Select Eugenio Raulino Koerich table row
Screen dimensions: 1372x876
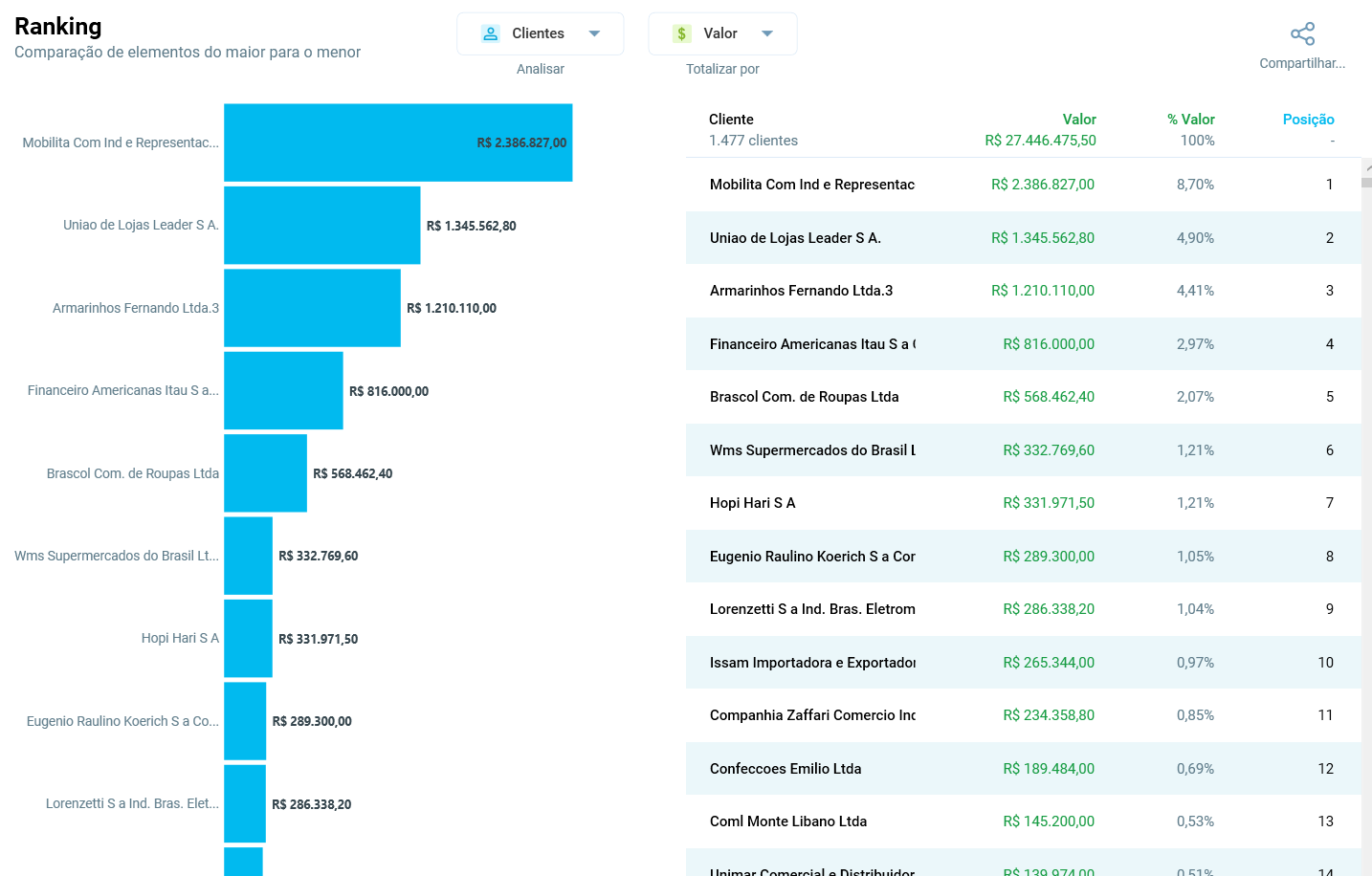(x=1023, y=557)
